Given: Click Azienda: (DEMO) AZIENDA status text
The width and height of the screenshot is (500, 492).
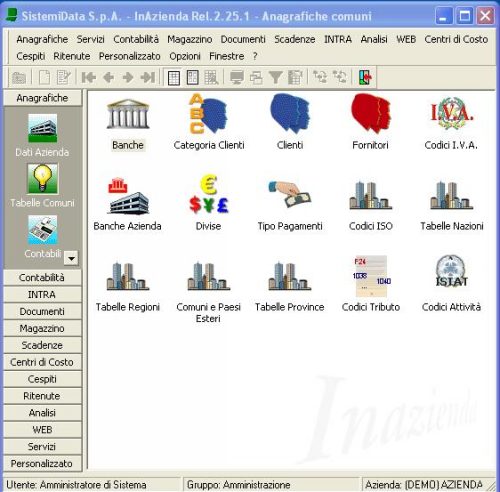Looking at the screenshot, I should point(424,485).
